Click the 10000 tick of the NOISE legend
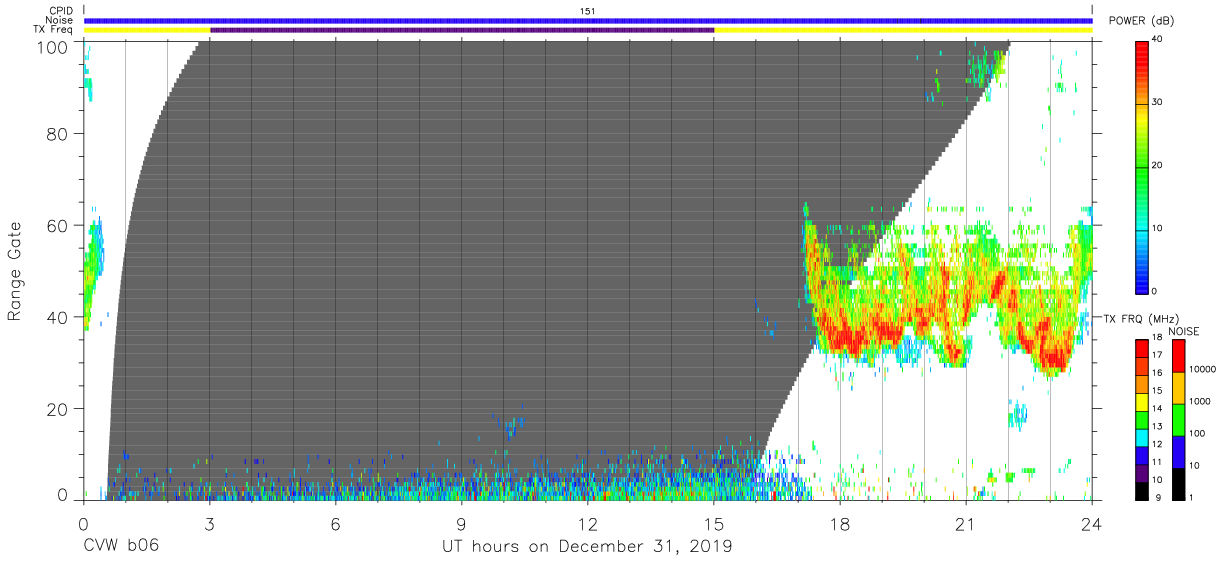Screen dimensions: 1228x567 click(1203, 369)
